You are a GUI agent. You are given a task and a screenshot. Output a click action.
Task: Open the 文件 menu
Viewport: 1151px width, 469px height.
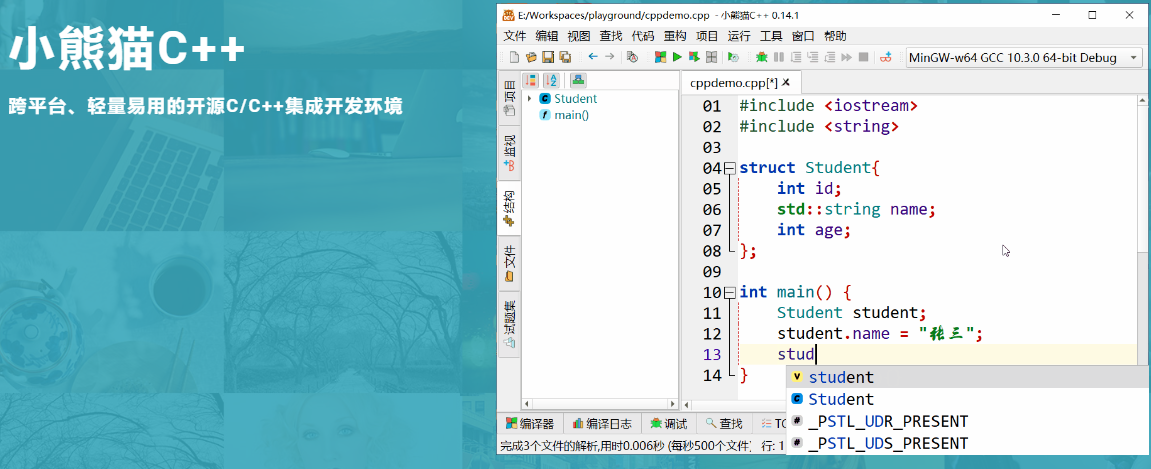click(515, 36)
